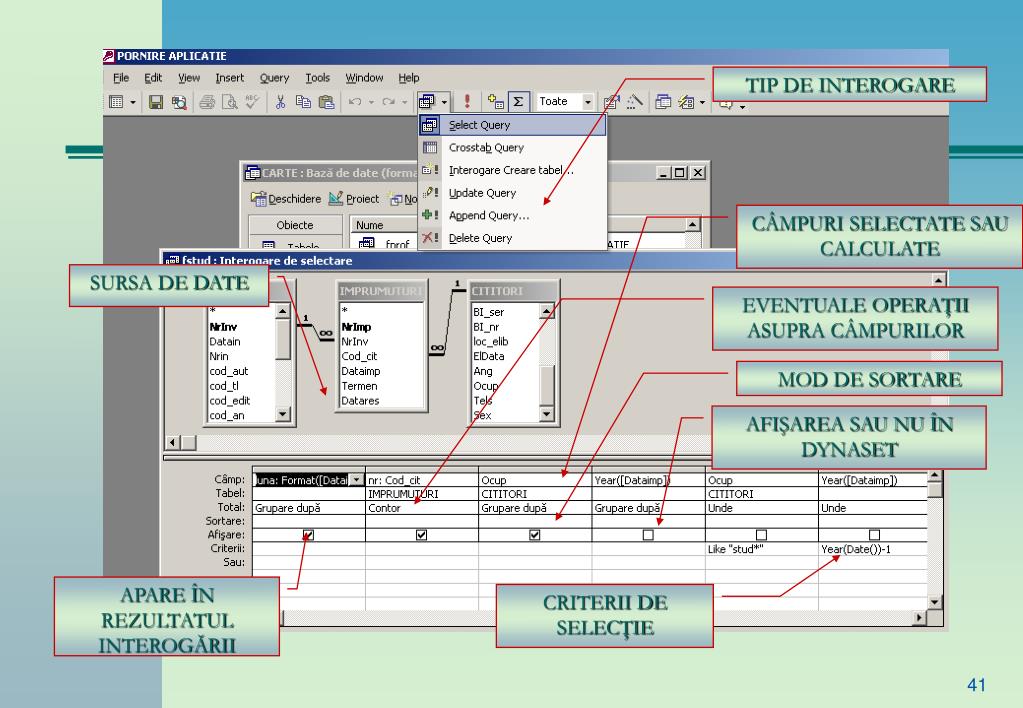Open the Undo history dropdown arrow
The height and width of the screenshot is (708, 1023).
click(x=371, y=102)
